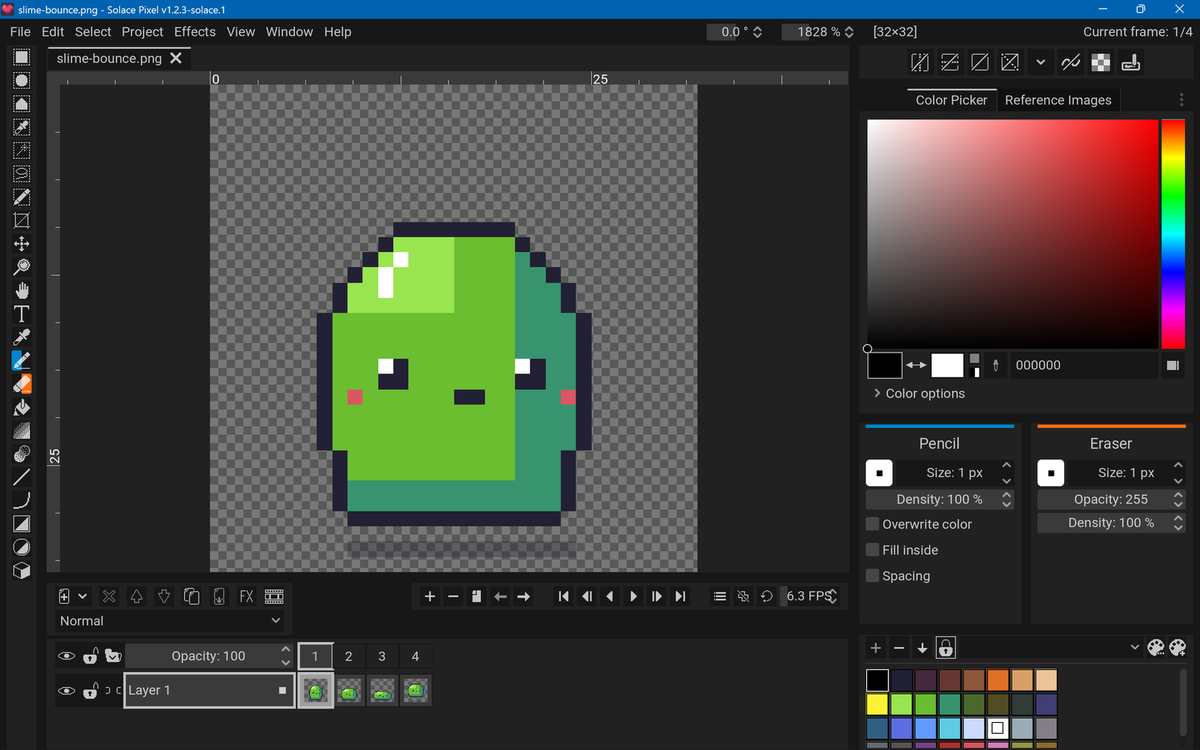This screenshot has width=1200, height=750.
Task: Hide Layer 1 using eye icon
Action: 66,691
